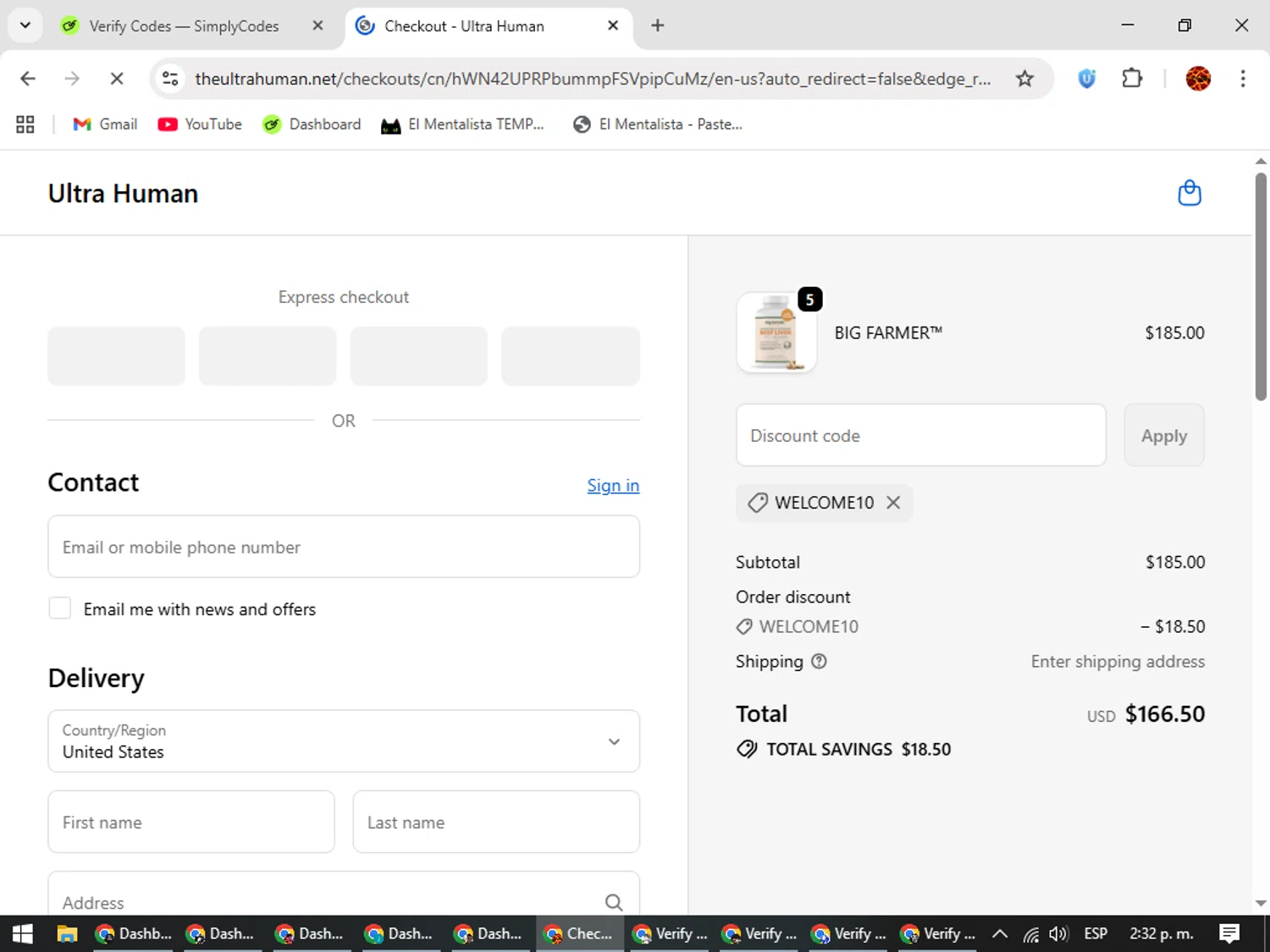Focus the Discount code field
This screenshot has height=952, width=1270.
pos(921,435)
